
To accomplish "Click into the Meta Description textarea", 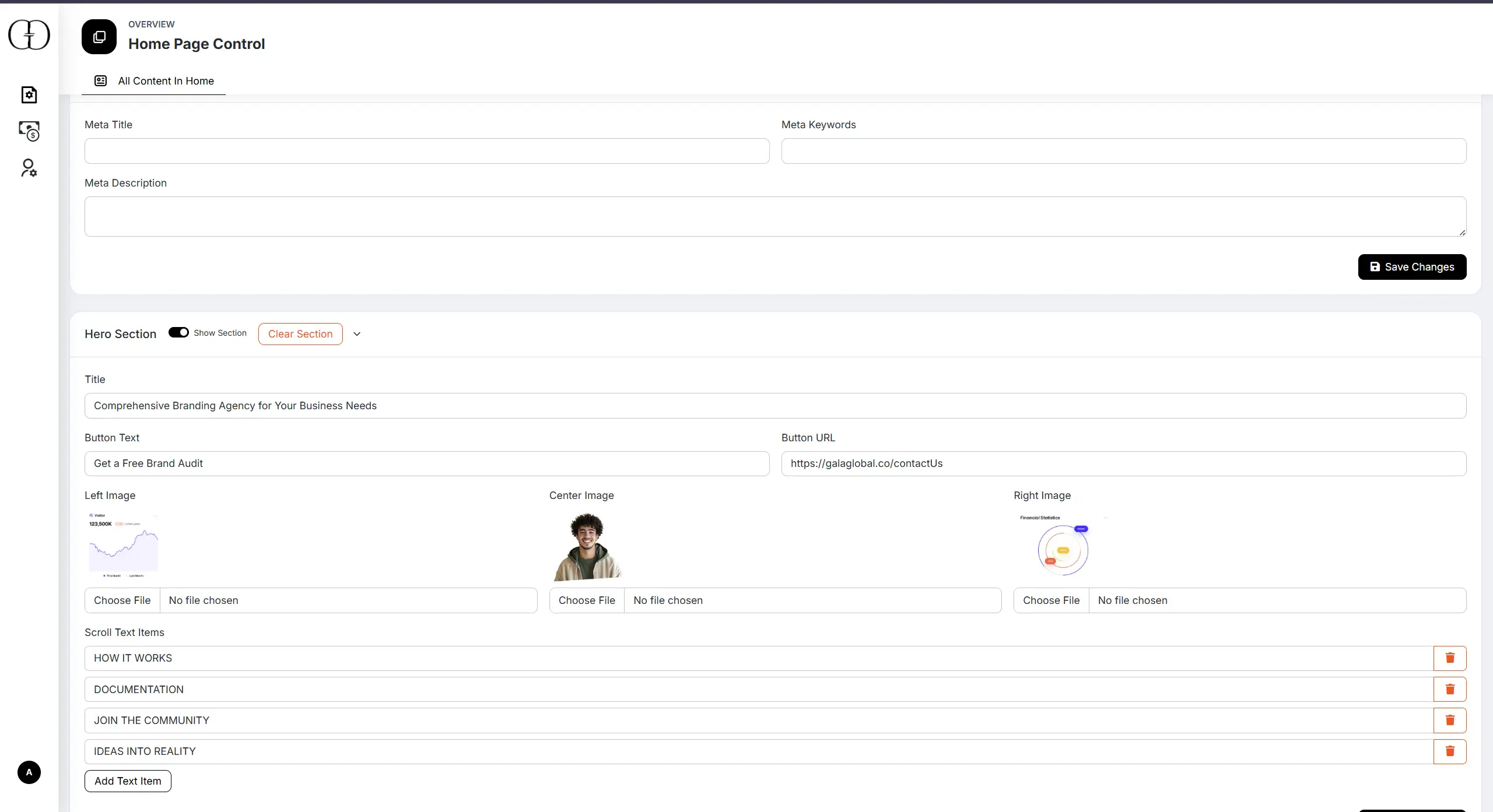I will click(775, 216).
